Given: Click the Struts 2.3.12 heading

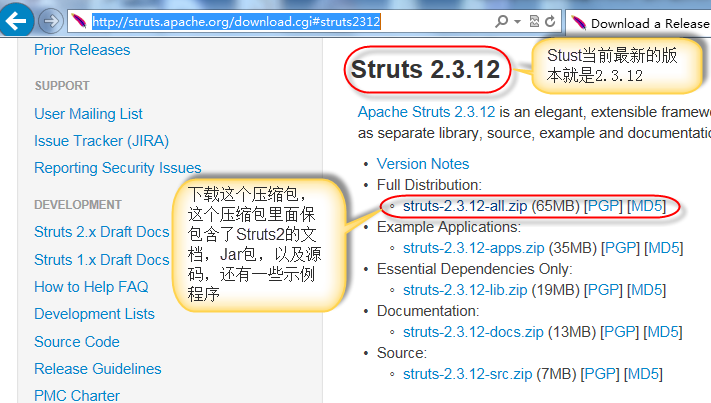Looking at the screenshot, I should pyautogui.click(x=425, y=69).
